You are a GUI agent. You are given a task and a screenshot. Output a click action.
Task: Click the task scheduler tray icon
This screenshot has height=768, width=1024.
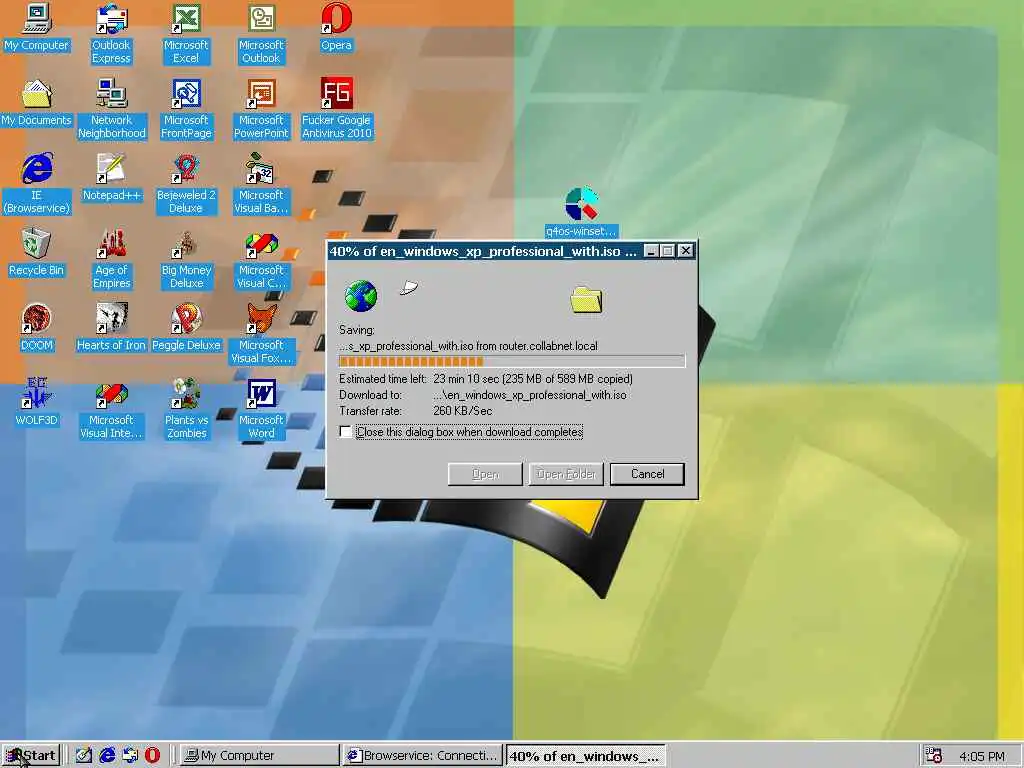click(935, 756)
